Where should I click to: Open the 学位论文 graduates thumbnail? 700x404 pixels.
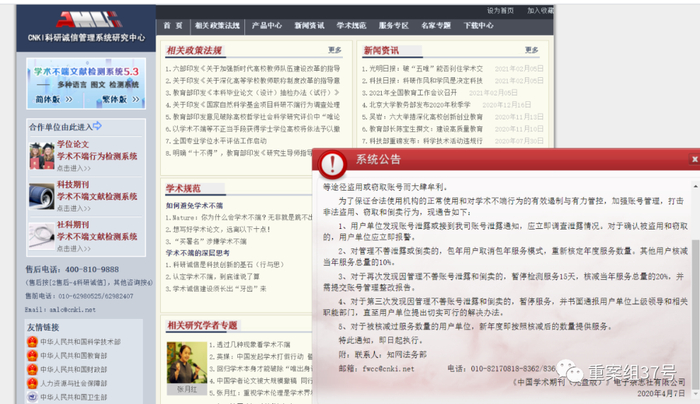[42, 156]
